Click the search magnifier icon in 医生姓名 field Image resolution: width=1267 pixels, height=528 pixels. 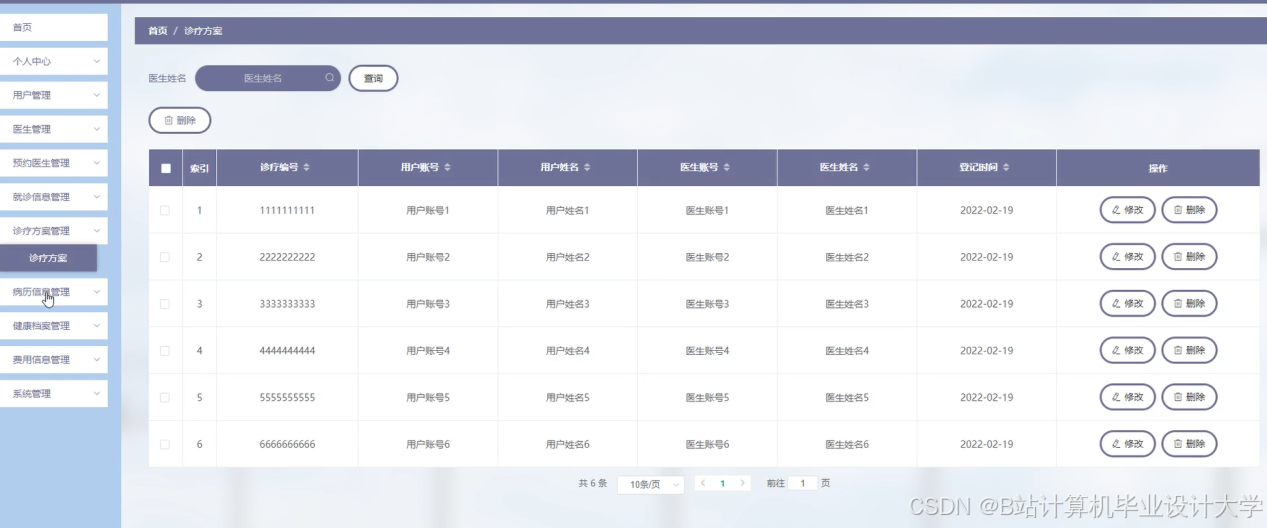(330, 78)
